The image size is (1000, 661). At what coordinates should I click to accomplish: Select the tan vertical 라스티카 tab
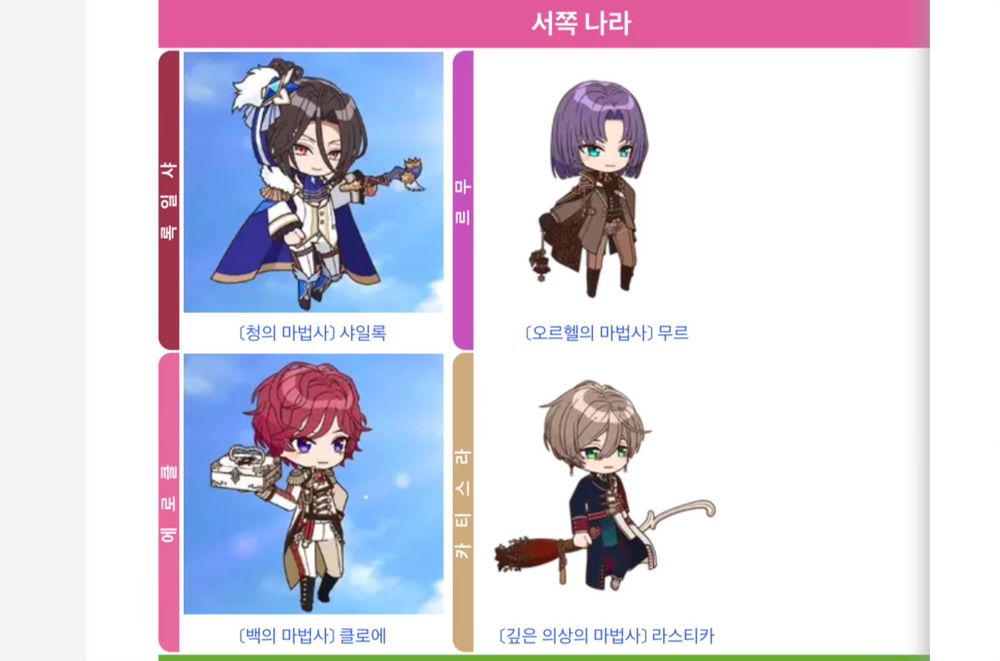(463, 502)
